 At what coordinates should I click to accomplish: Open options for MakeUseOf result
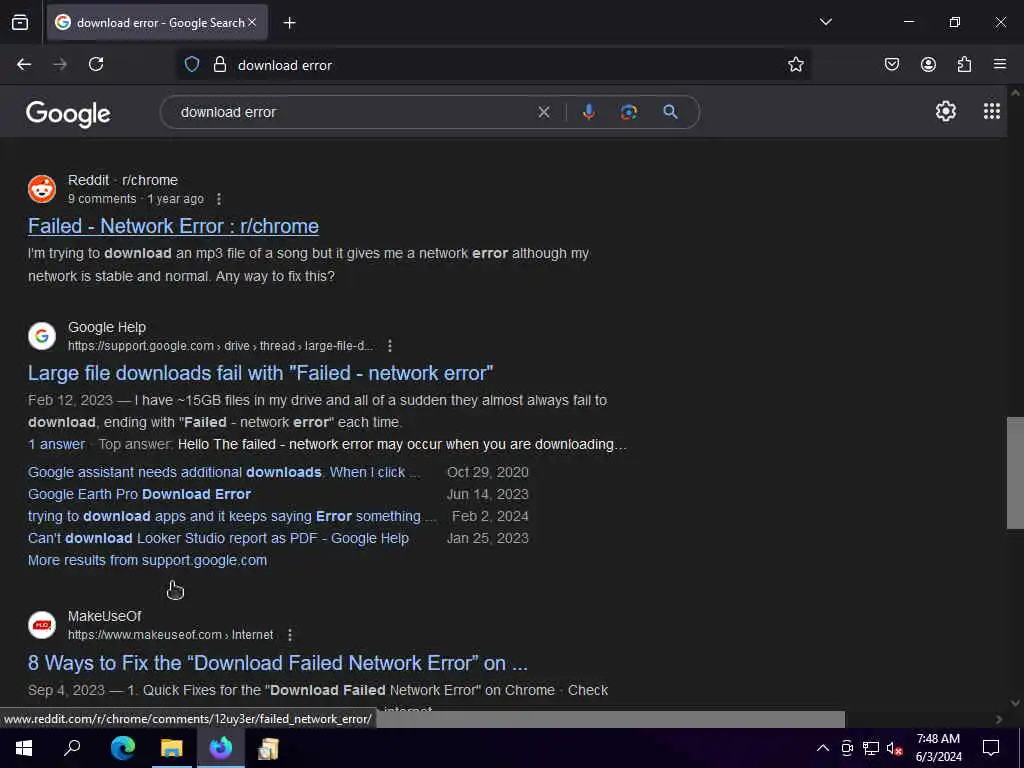[x=290, y=635]
